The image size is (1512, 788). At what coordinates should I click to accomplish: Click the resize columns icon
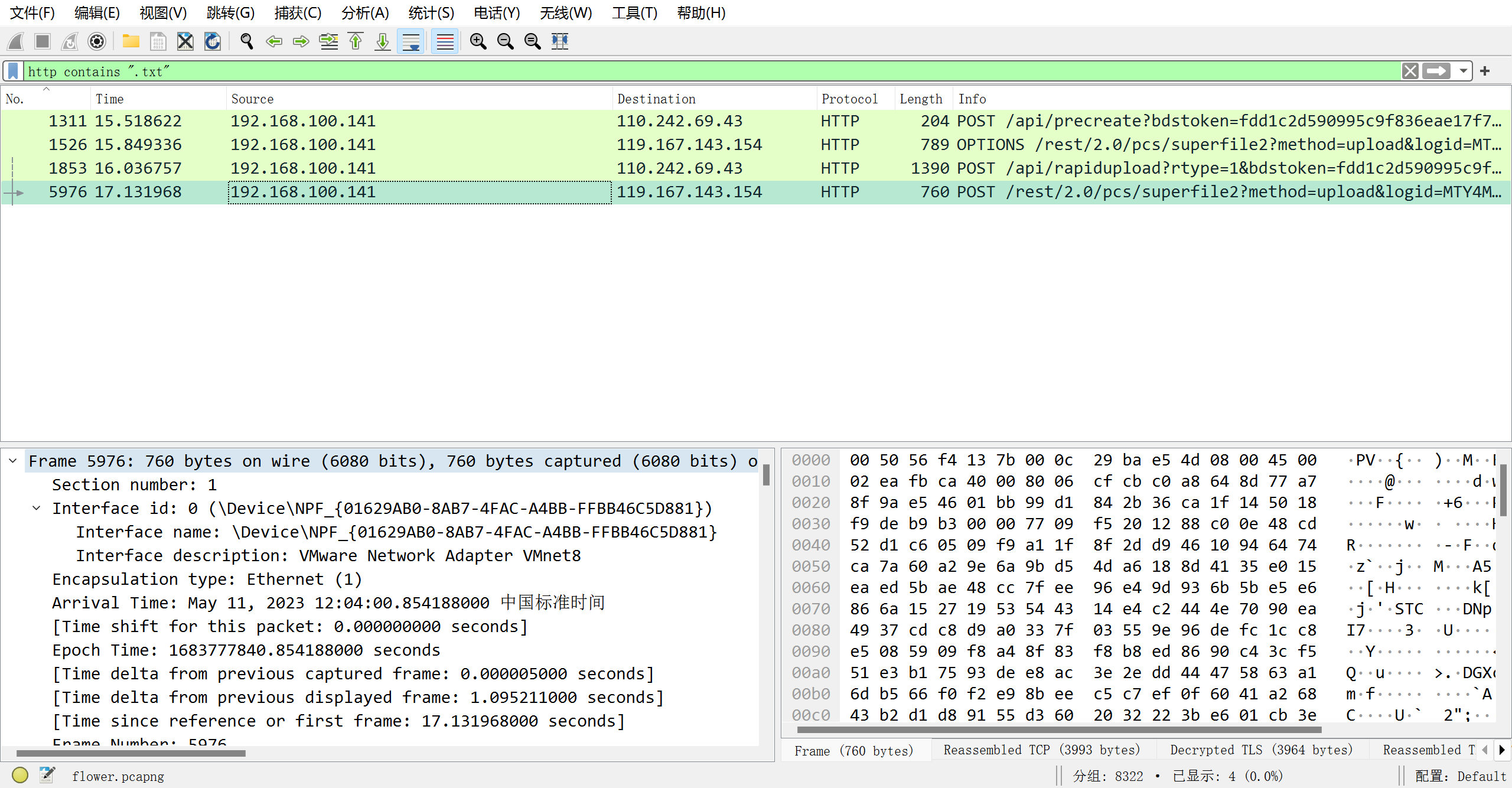[559, 41]
